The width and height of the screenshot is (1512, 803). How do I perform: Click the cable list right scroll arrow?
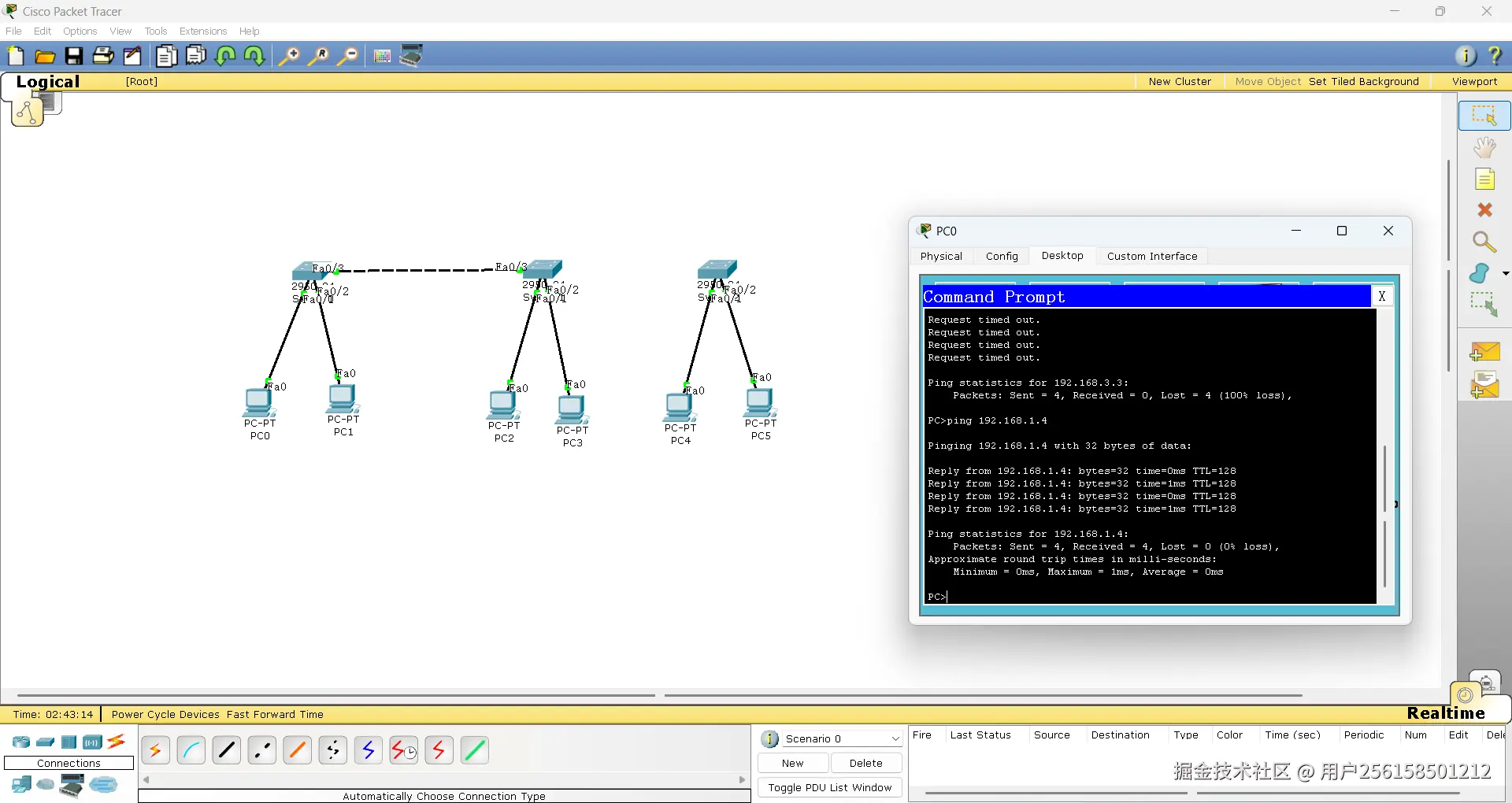pos(742,779)
